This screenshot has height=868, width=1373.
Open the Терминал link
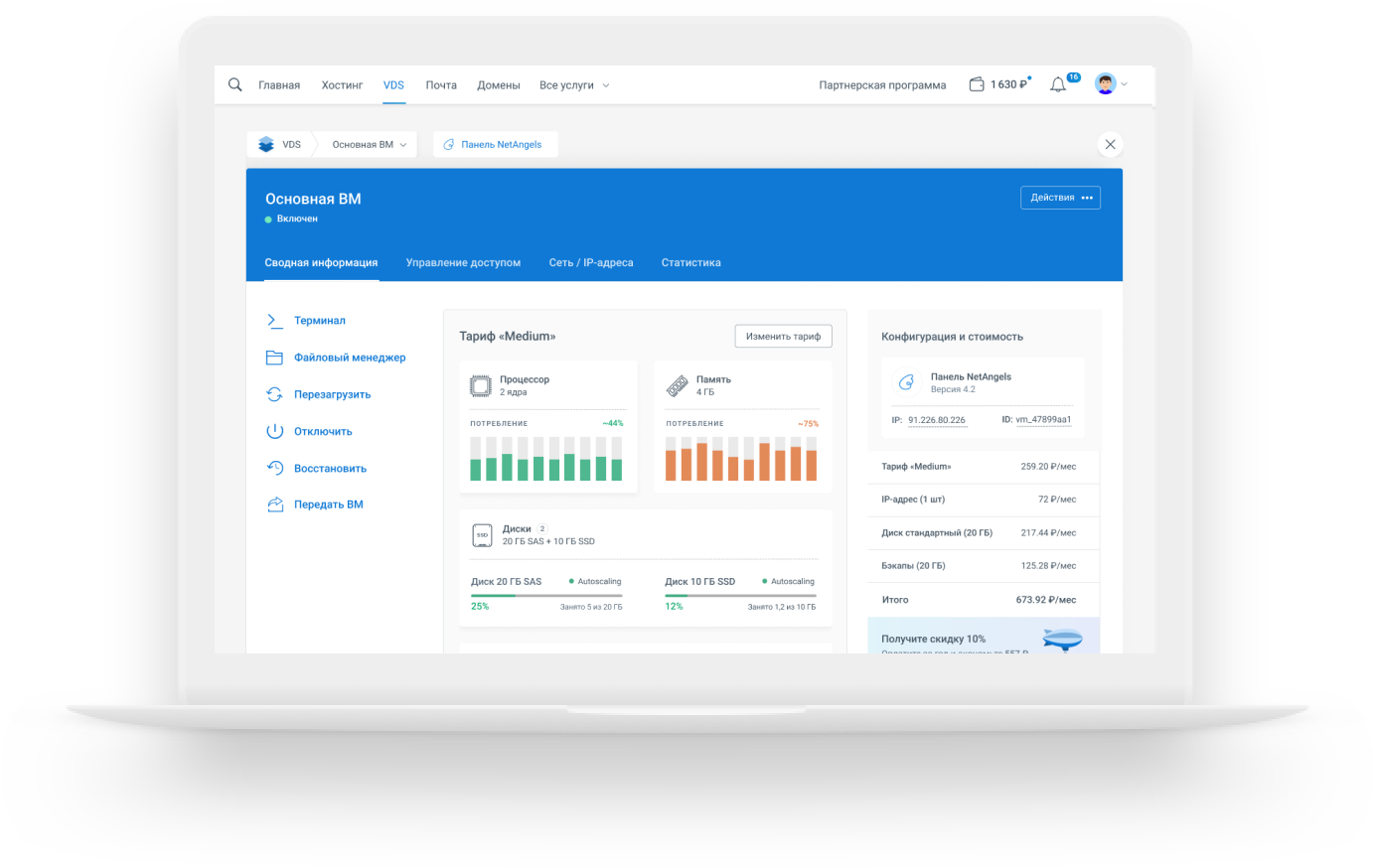click(320, 321)
